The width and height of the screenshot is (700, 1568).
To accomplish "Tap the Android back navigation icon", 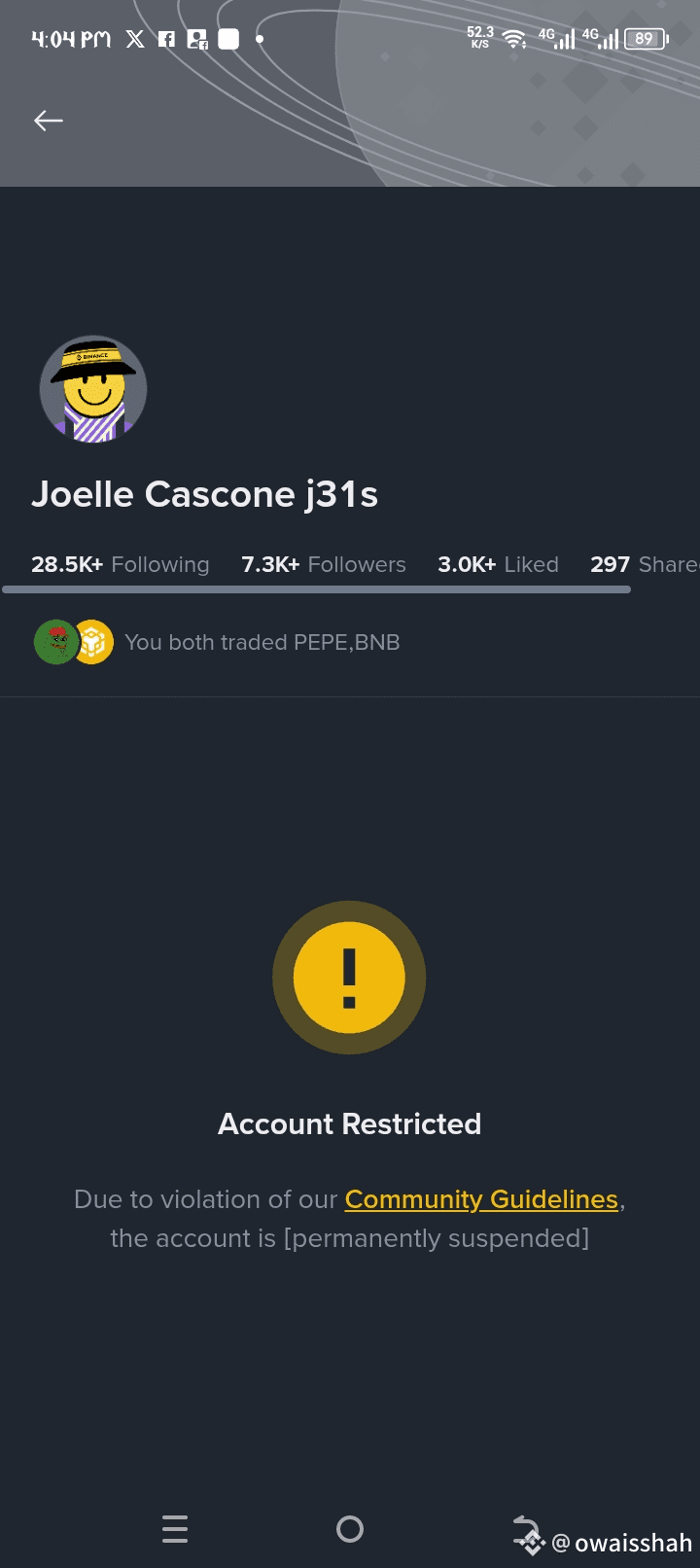I will 526,1529.
